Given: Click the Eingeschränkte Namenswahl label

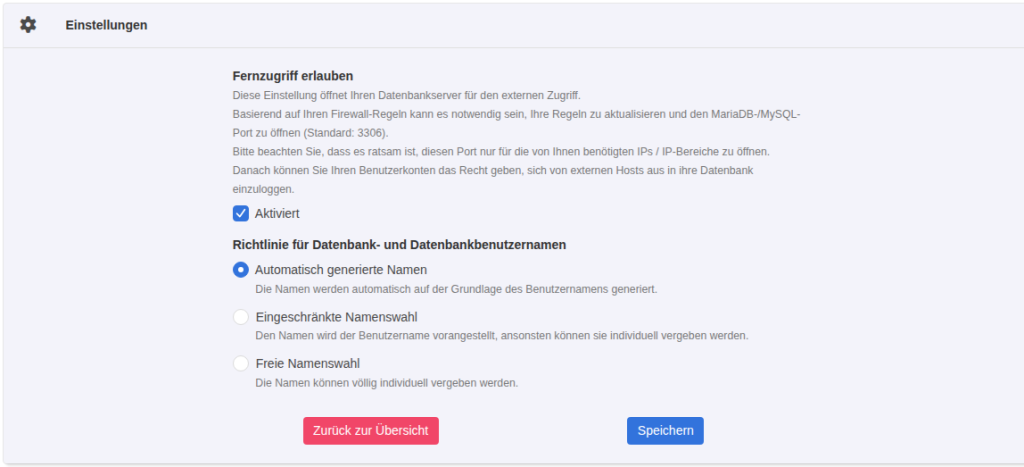Looking at the screenshot, I should click(x=336, y=317).
